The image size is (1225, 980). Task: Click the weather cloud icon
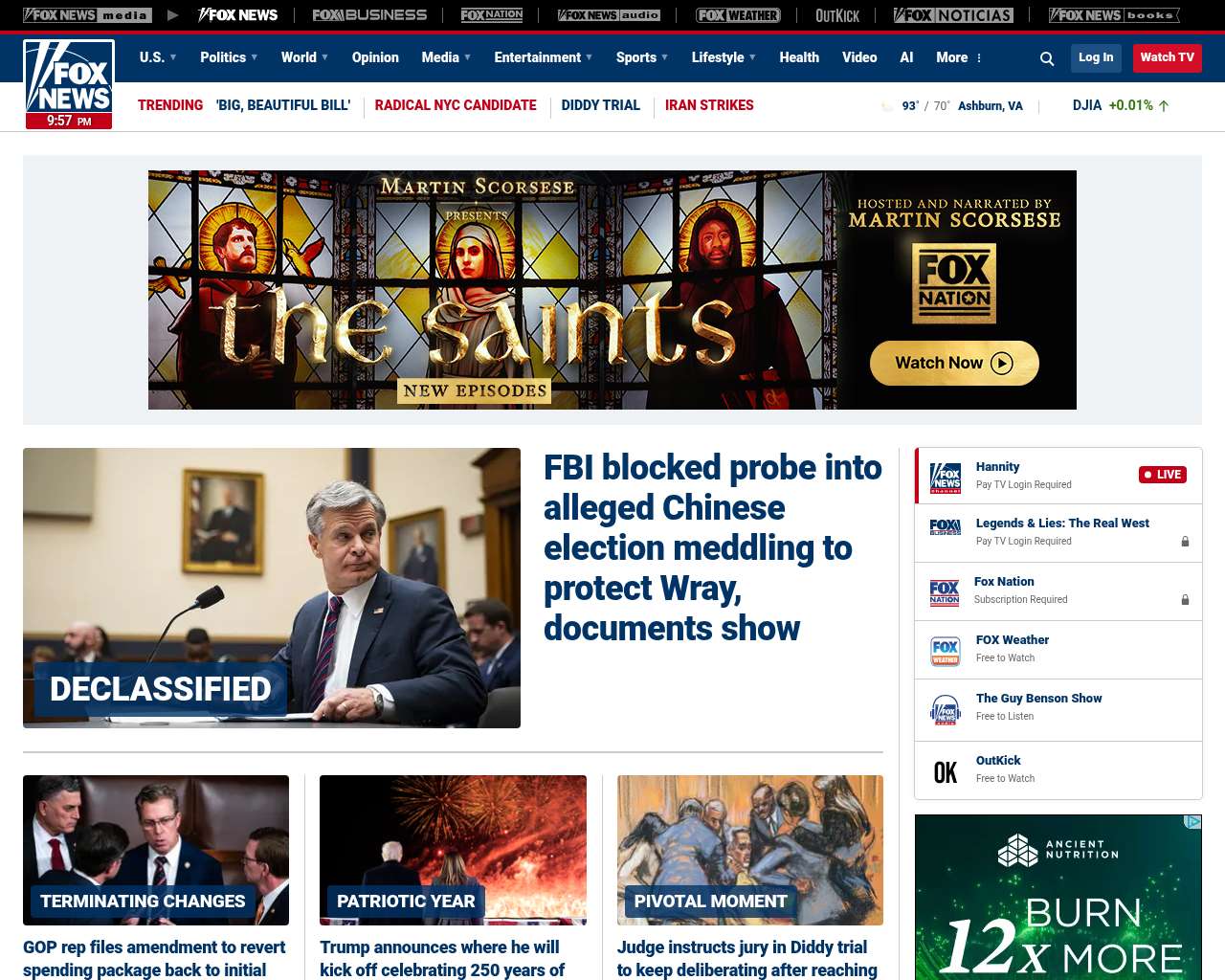(x=887, y=106)
